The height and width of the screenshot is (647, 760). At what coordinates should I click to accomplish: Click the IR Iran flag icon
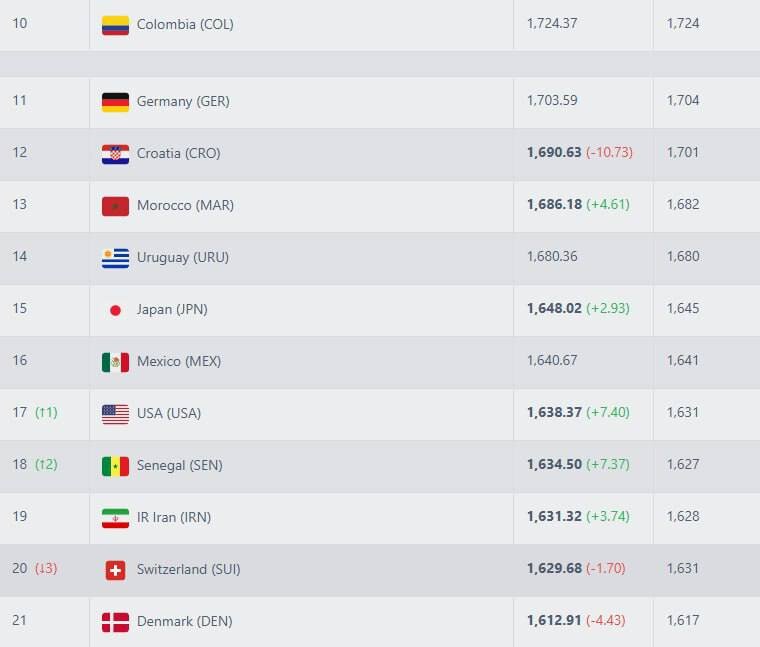point(115,518)
